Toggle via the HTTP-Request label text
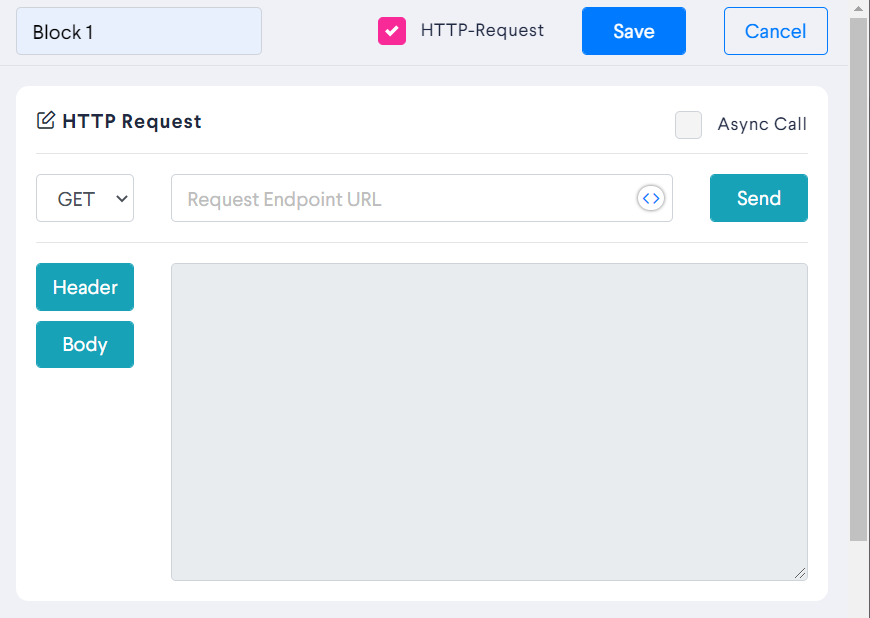The height and width of the screenshot is (618, 870). (482, 30)
